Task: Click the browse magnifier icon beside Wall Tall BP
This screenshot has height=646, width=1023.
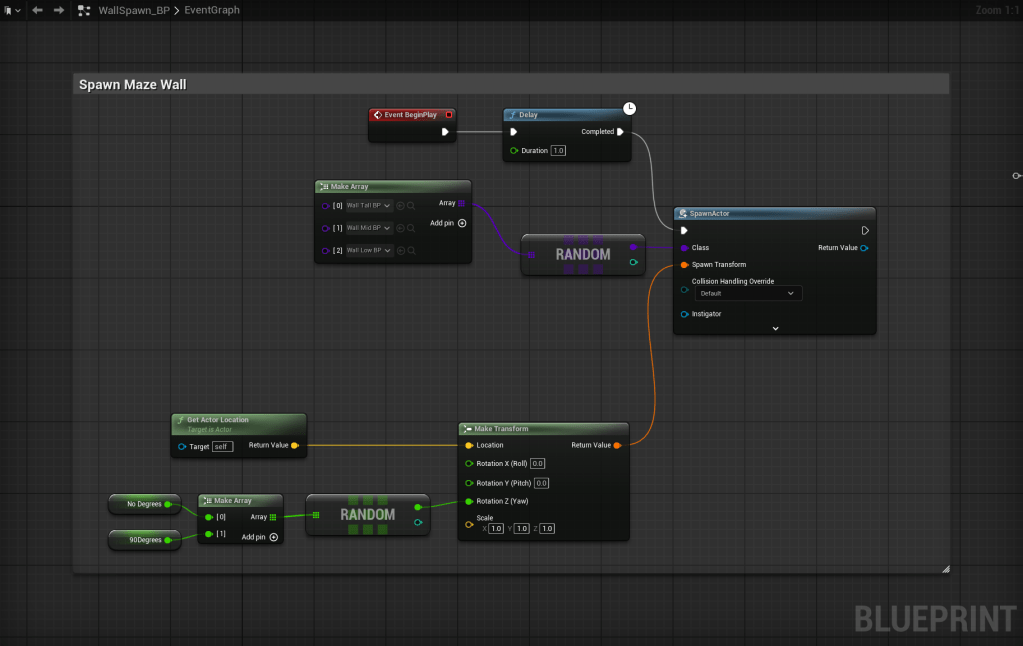Action: click(x=411, y=205)
